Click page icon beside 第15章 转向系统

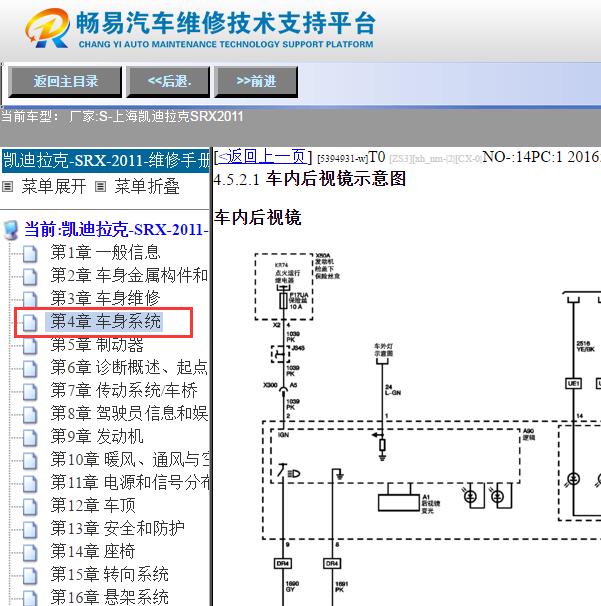pyautogui.click(x=30, y=575)
